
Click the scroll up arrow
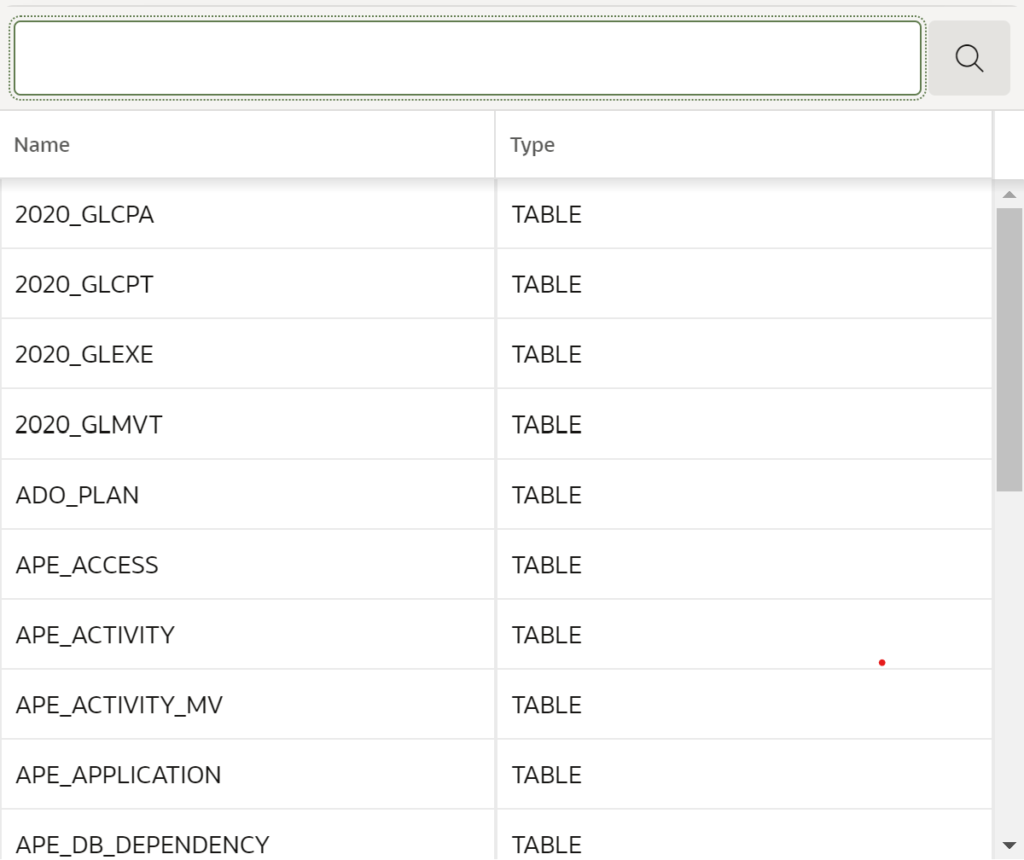[1009, 195]
